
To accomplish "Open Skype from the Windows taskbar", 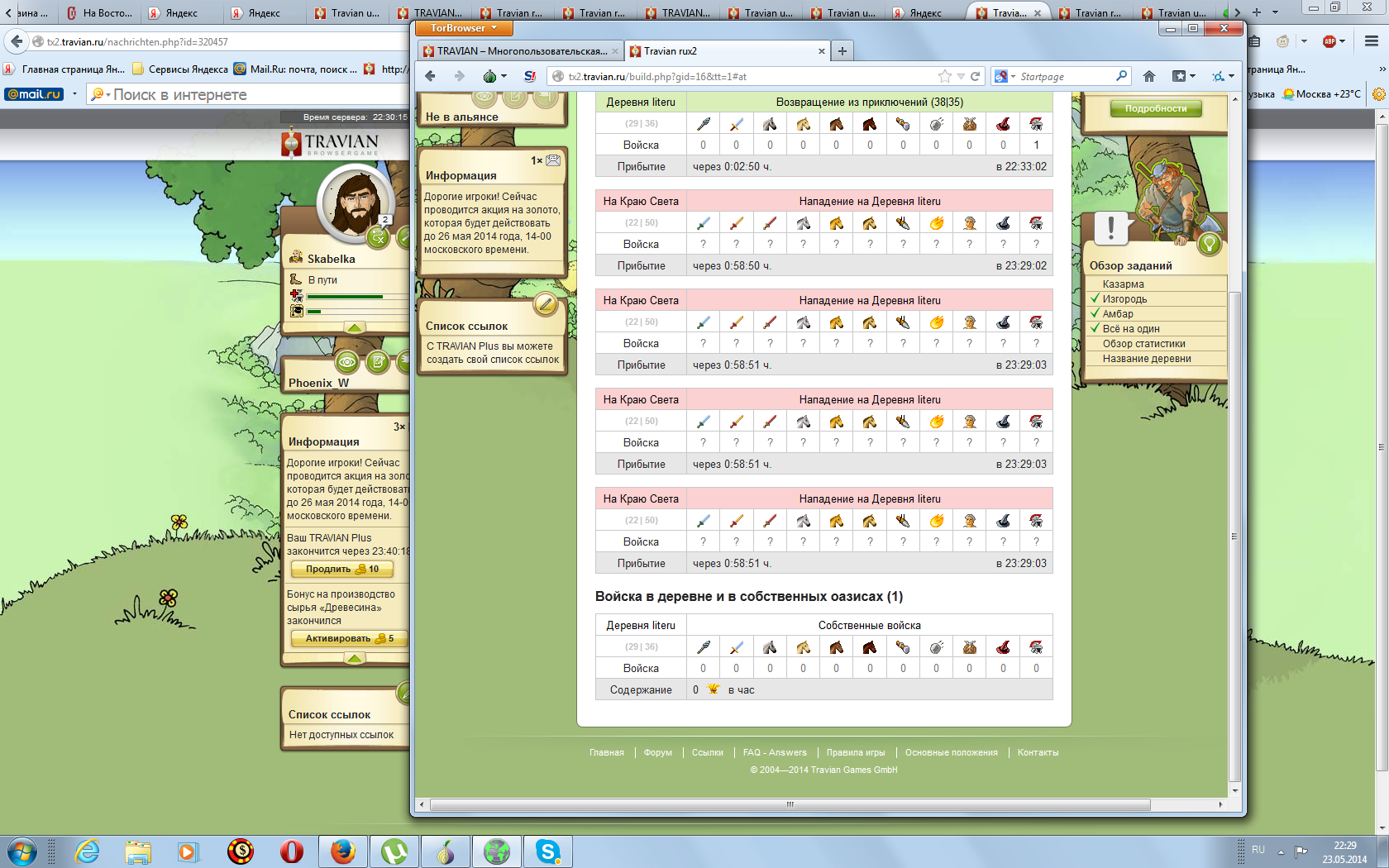I will coord(548,851).
